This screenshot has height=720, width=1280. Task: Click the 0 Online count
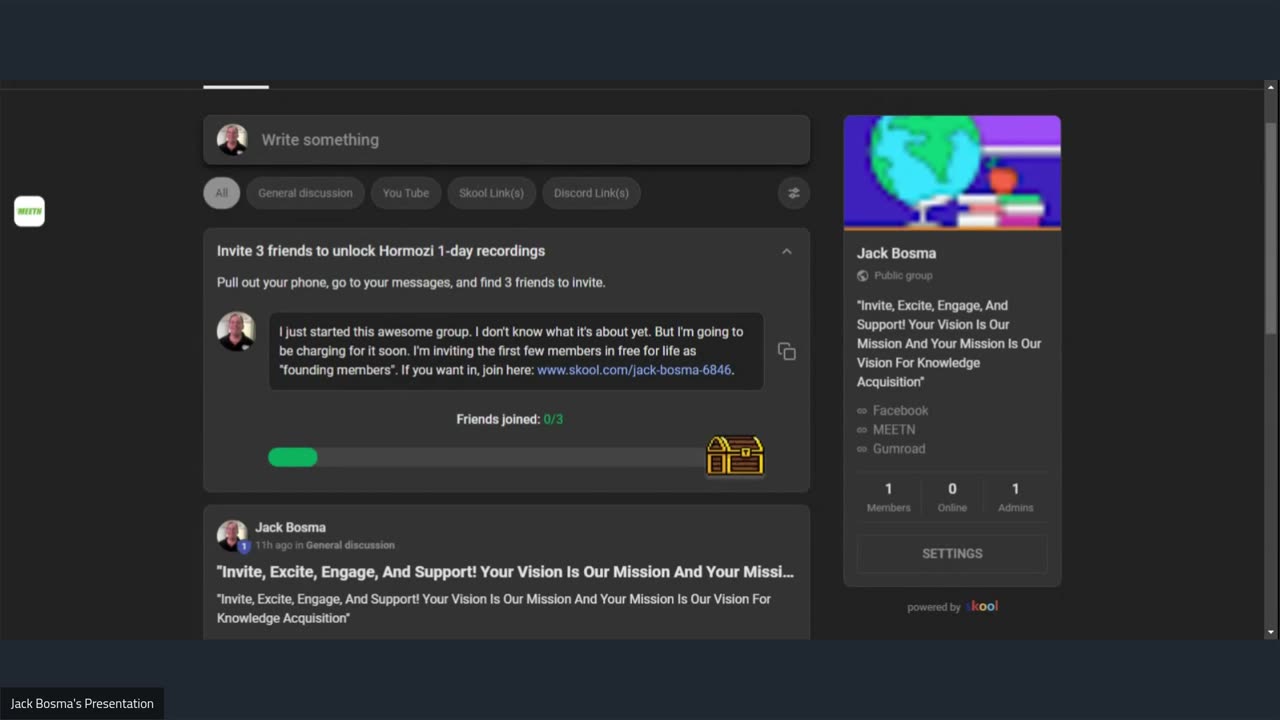click(952, 496)
